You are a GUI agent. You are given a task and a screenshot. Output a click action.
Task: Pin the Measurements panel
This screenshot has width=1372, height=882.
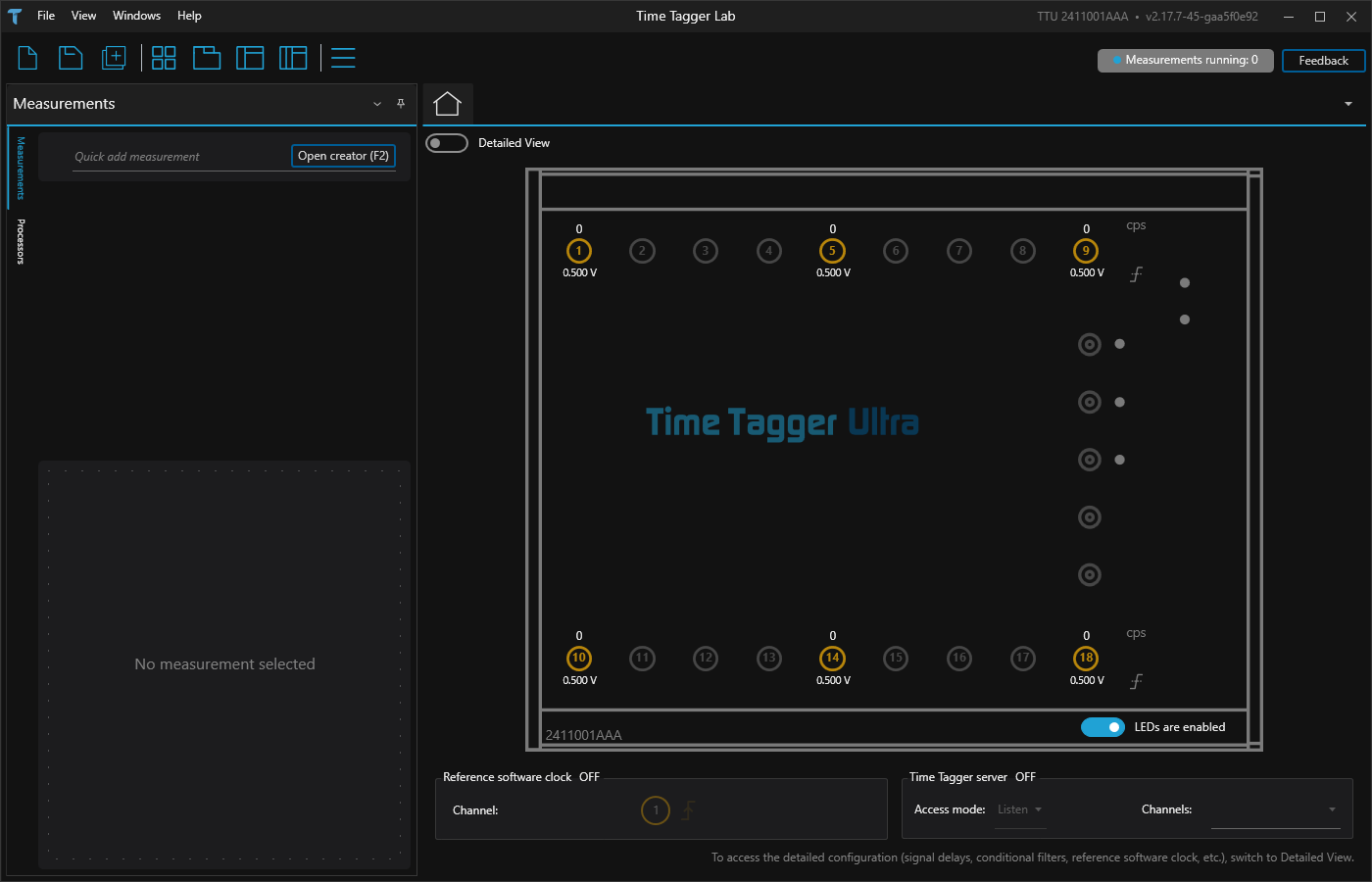point(401,104)
